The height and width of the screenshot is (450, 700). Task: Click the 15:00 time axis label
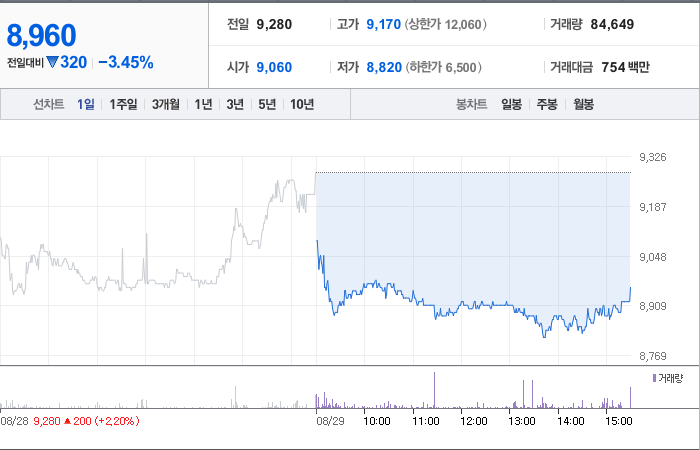[619, 421]
